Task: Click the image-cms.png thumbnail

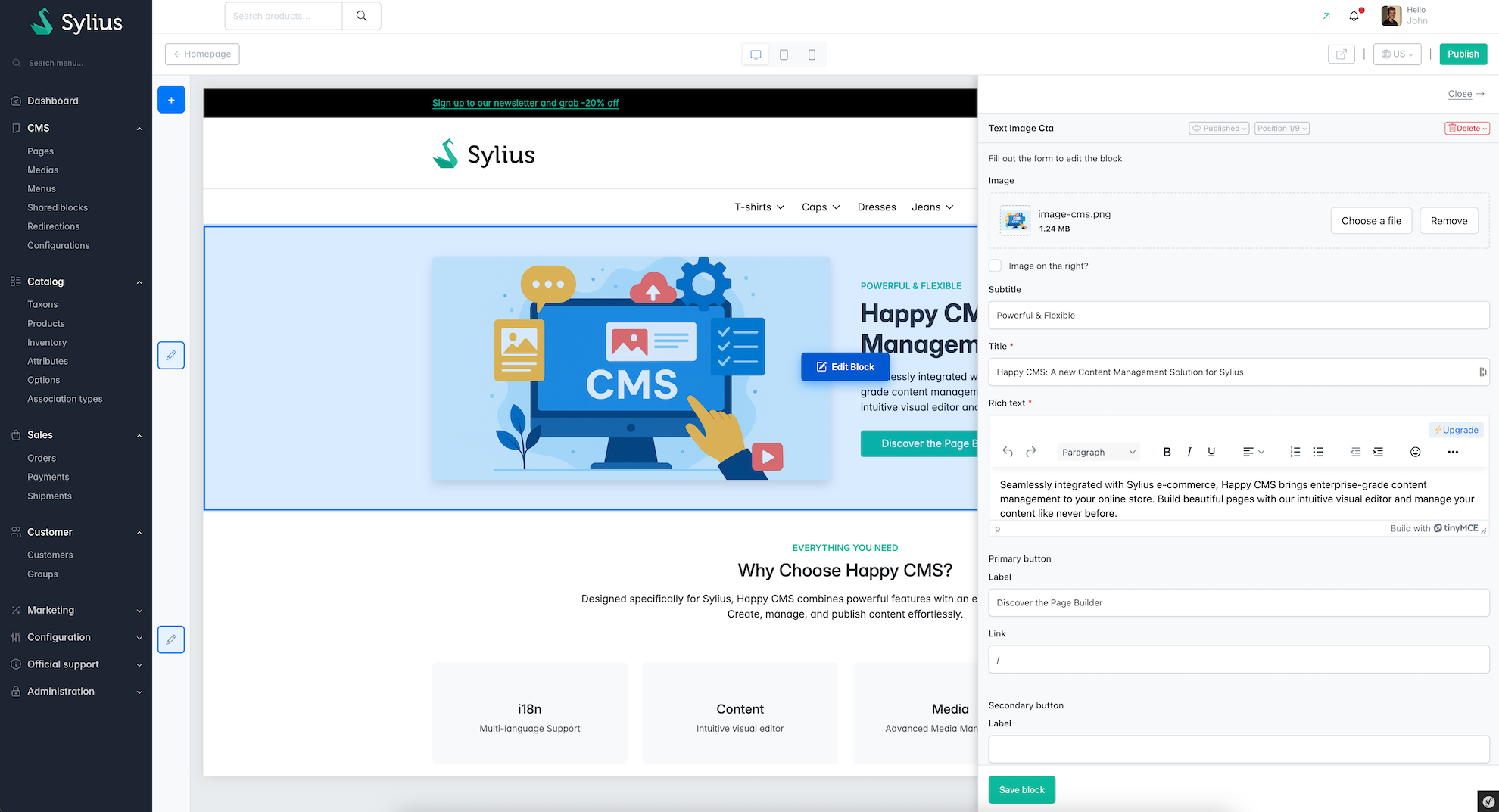Action: [x=1015, y=220]
